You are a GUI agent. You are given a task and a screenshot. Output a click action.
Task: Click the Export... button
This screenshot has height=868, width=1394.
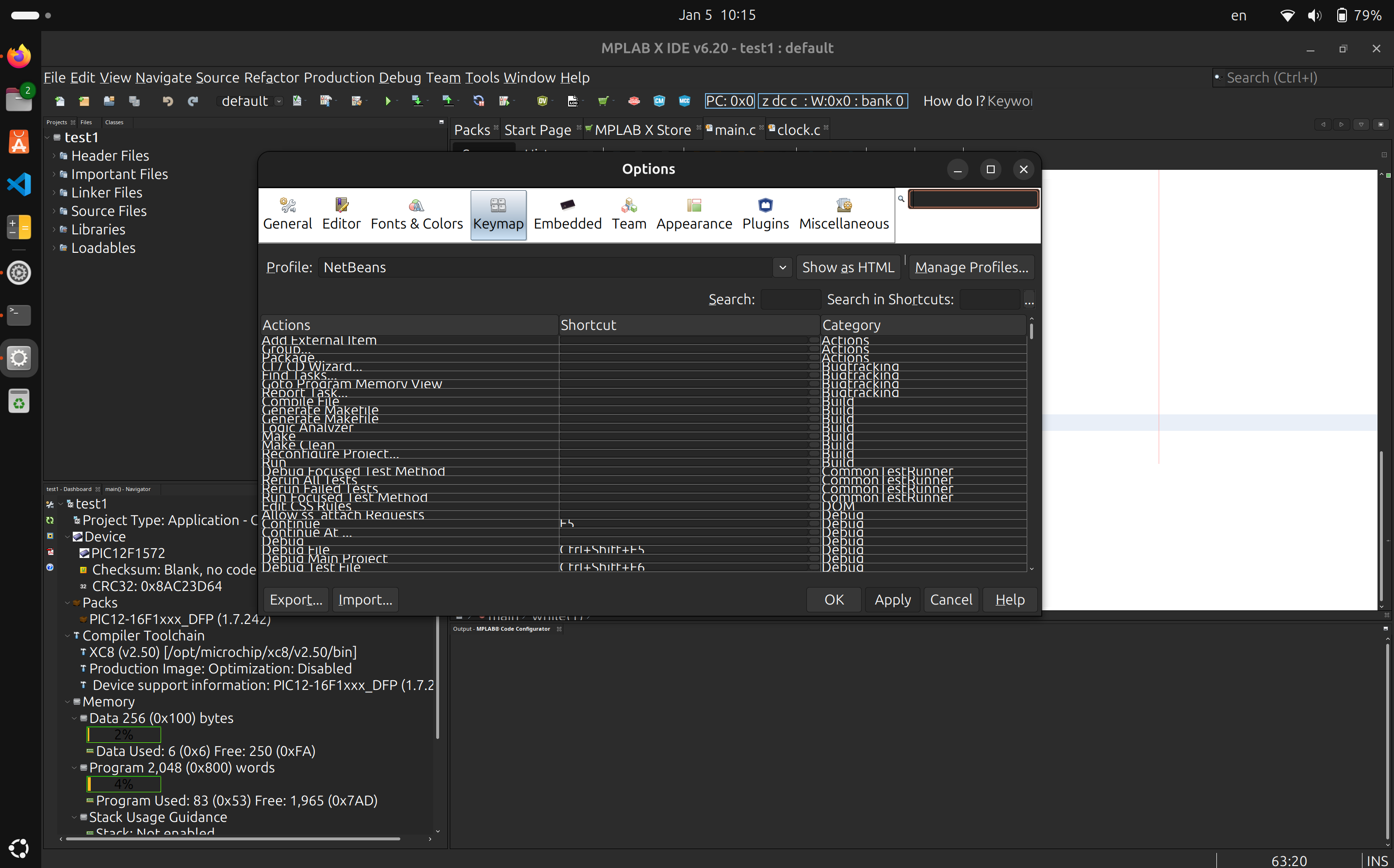coord(296,599)
